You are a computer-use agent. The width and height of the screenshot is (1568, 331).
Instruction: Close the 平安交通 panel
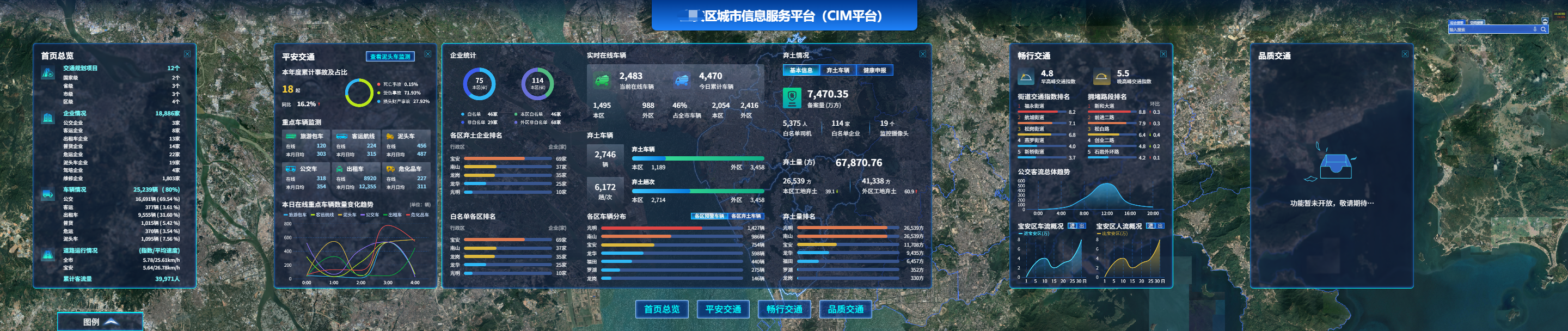coord(428,54)
